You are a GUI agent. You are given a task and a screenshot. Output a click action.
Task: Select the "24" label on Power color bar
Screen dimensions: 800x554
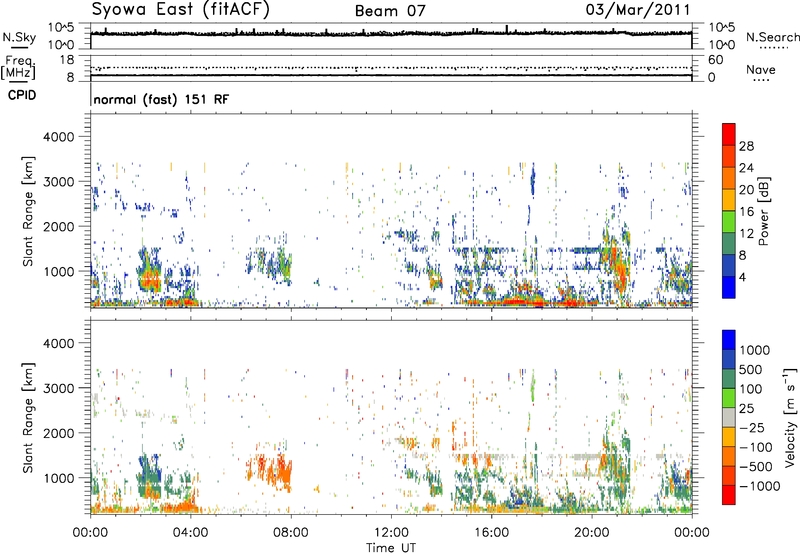pyautogui.click(x=746, y=168)
